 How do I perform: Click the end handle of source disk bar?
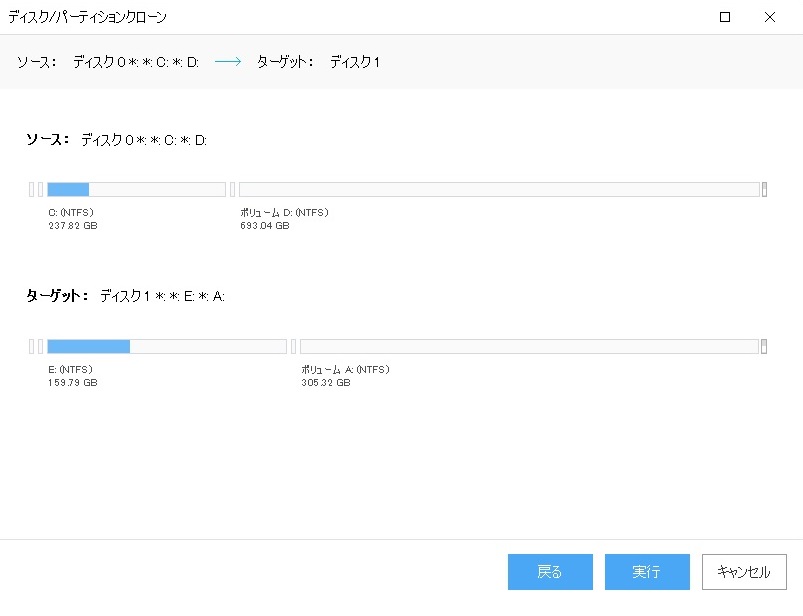click(x=764, y=189)
